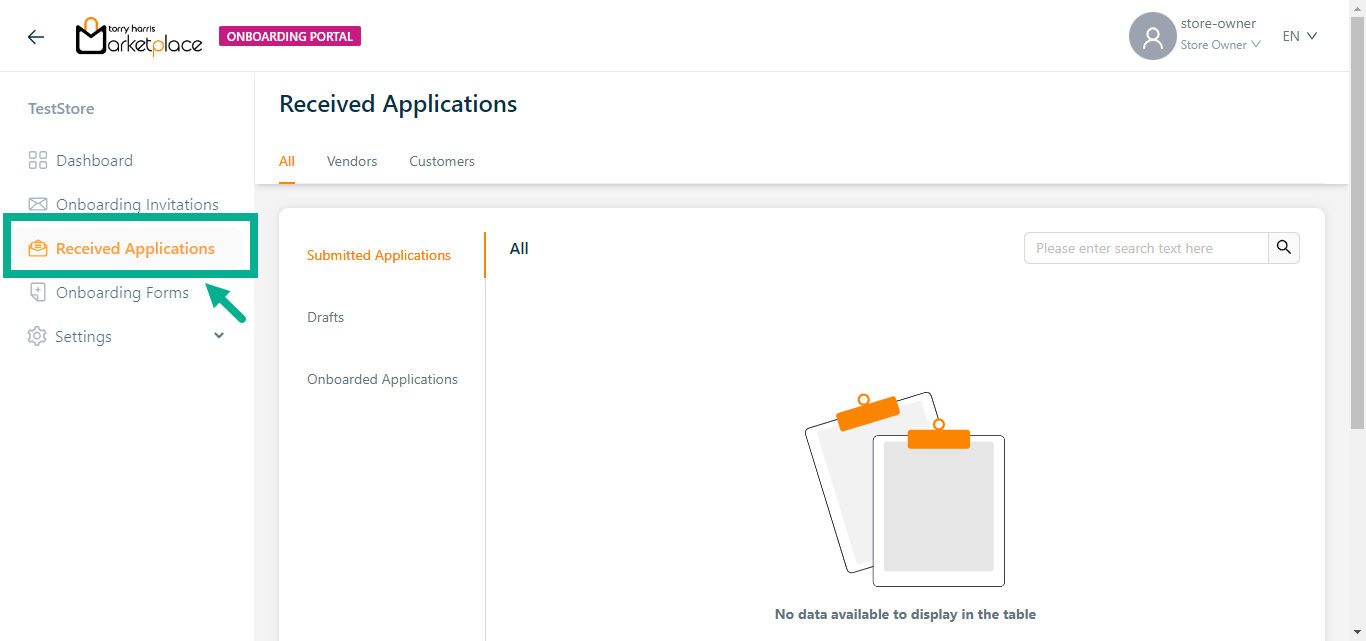Click the store-owner user avatar
This screenshot has width=1366, height=641.
coord(1152,37)
